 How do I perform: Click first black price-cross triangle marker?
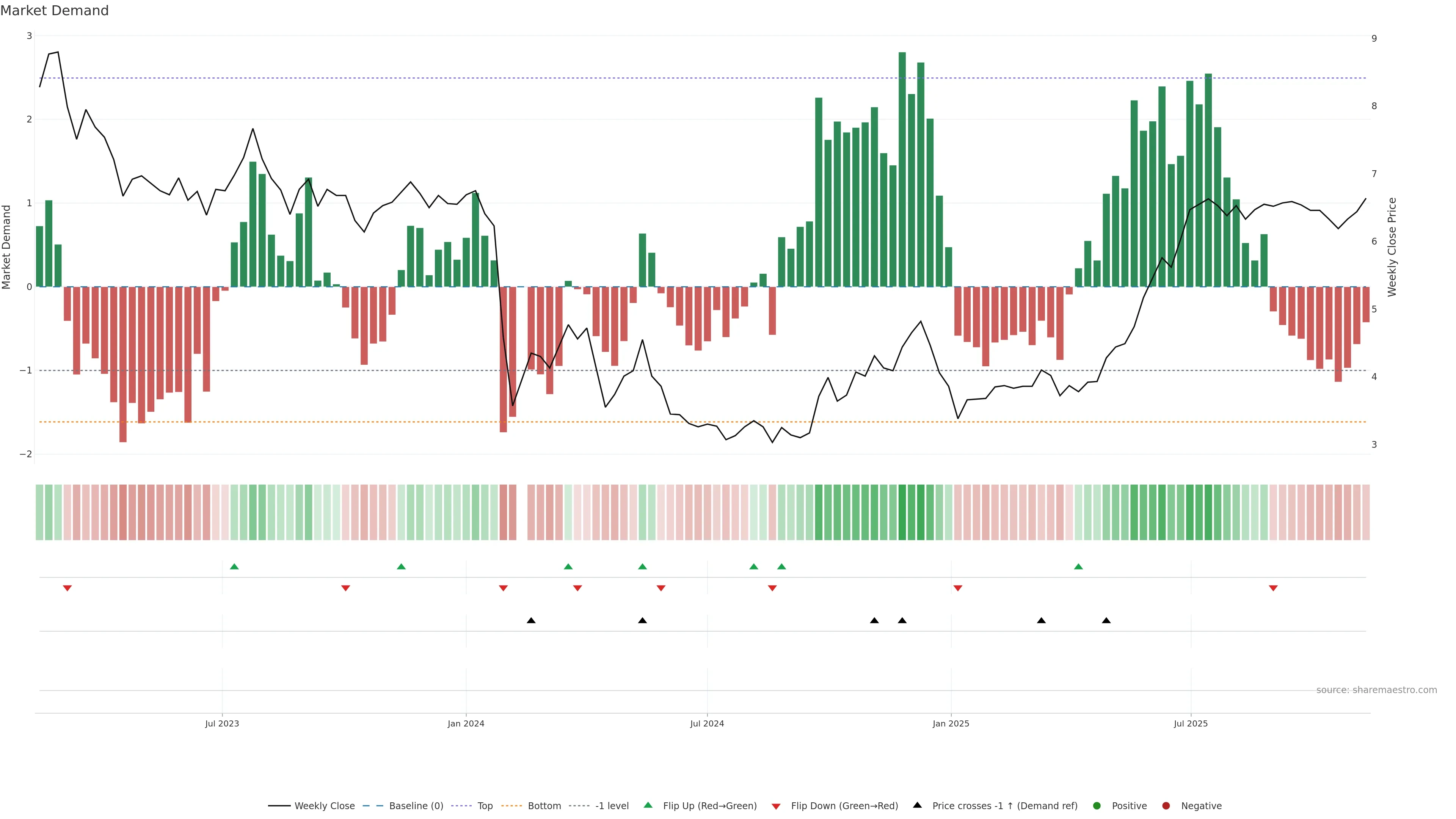(531, 621)
